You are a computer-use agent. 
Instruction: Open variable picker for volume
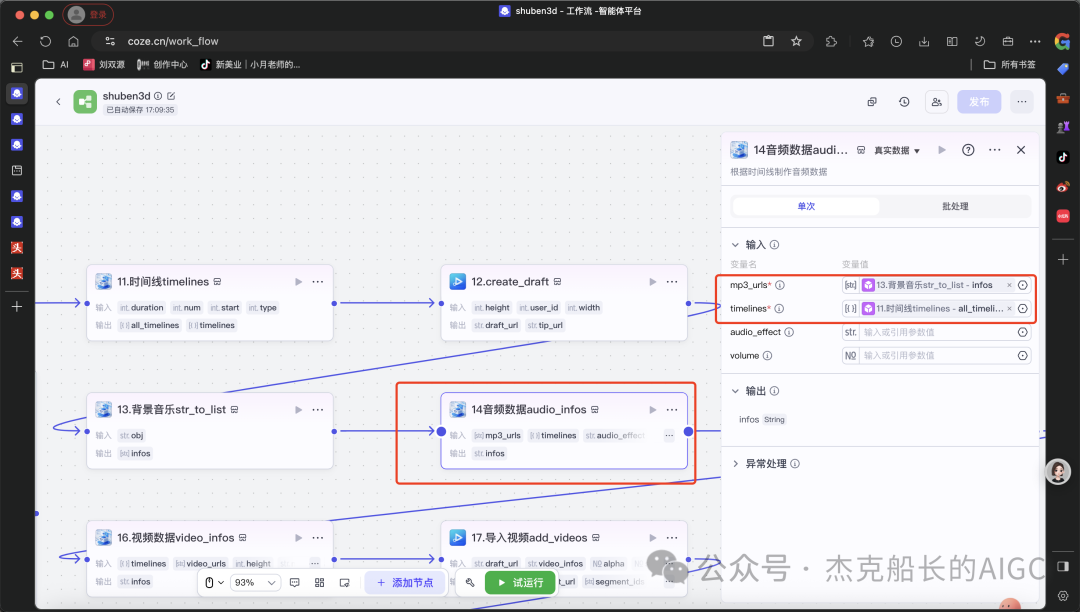click(1023, 356)
